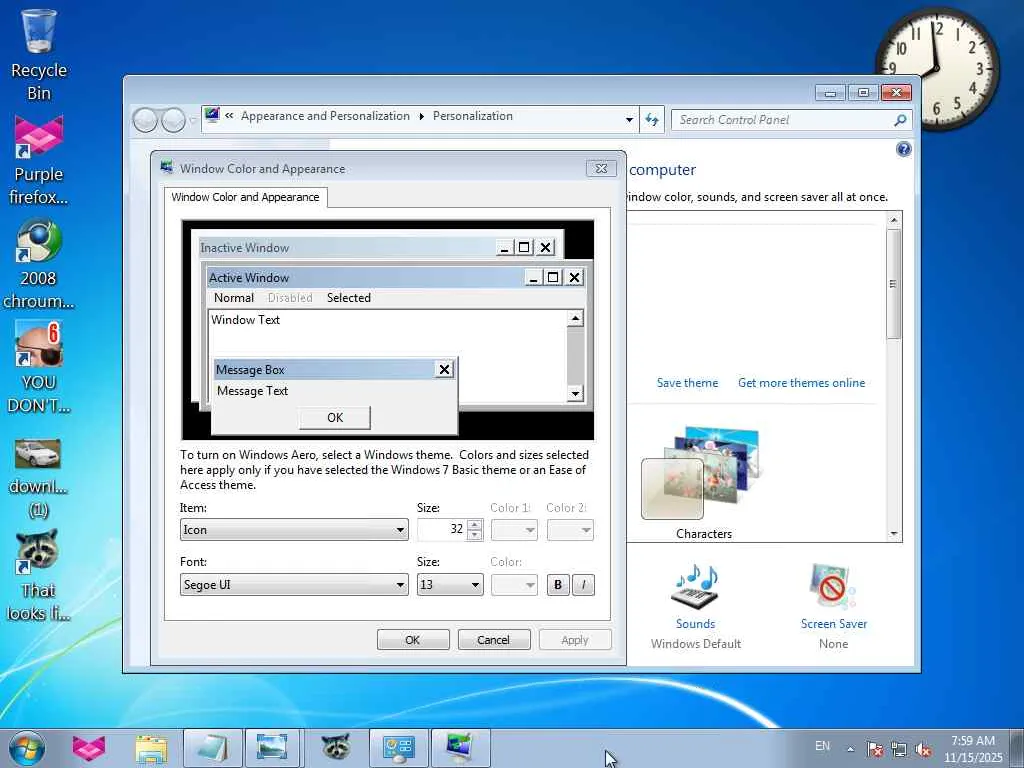Open recent pages dropdown by nav buttons

click(x=192, y=120)
